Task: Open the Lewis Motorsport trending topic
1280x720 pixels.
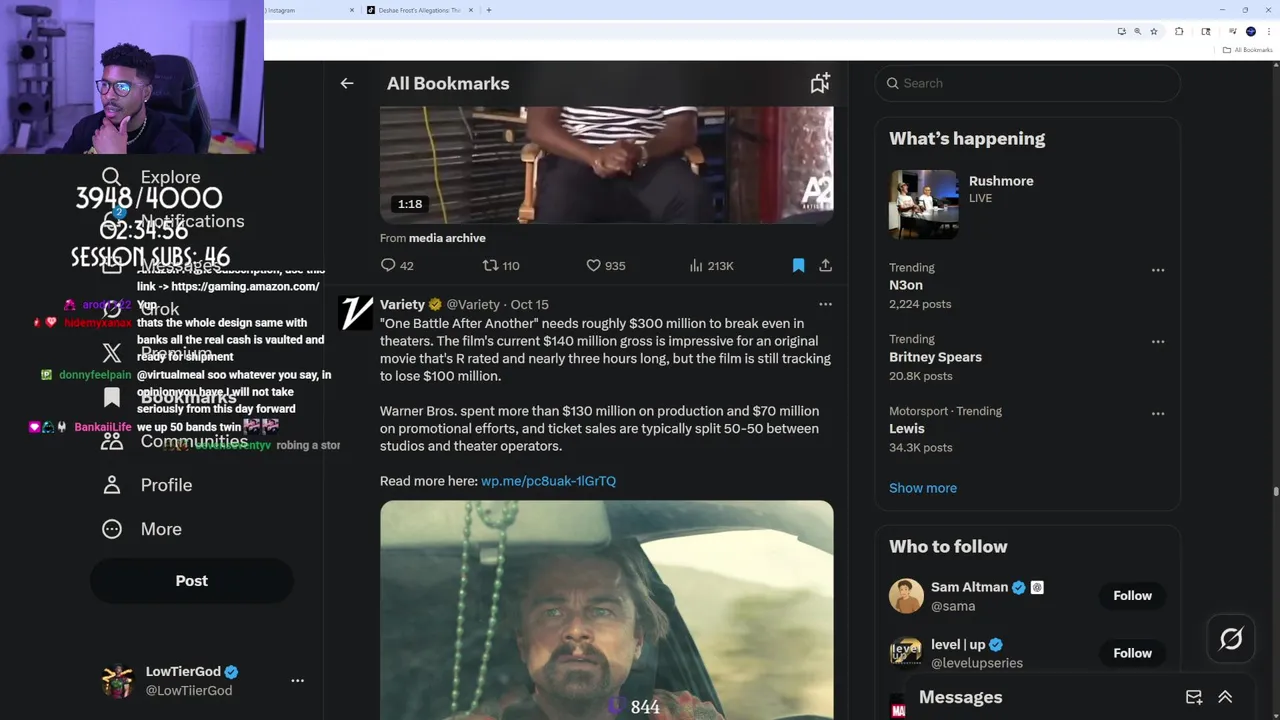Action: [907, 428]
